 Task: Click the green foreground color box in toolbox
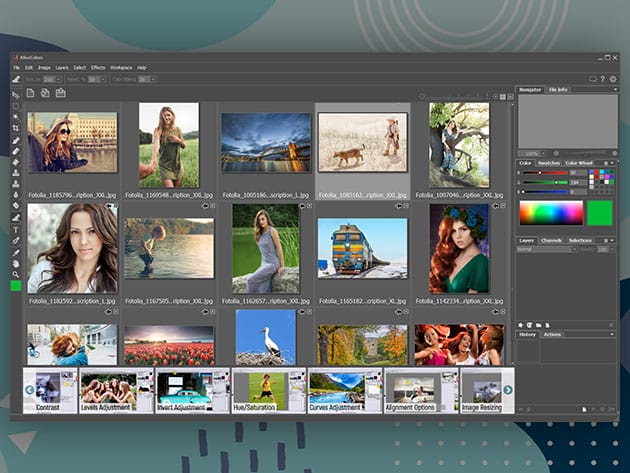[x=16, y=286]
